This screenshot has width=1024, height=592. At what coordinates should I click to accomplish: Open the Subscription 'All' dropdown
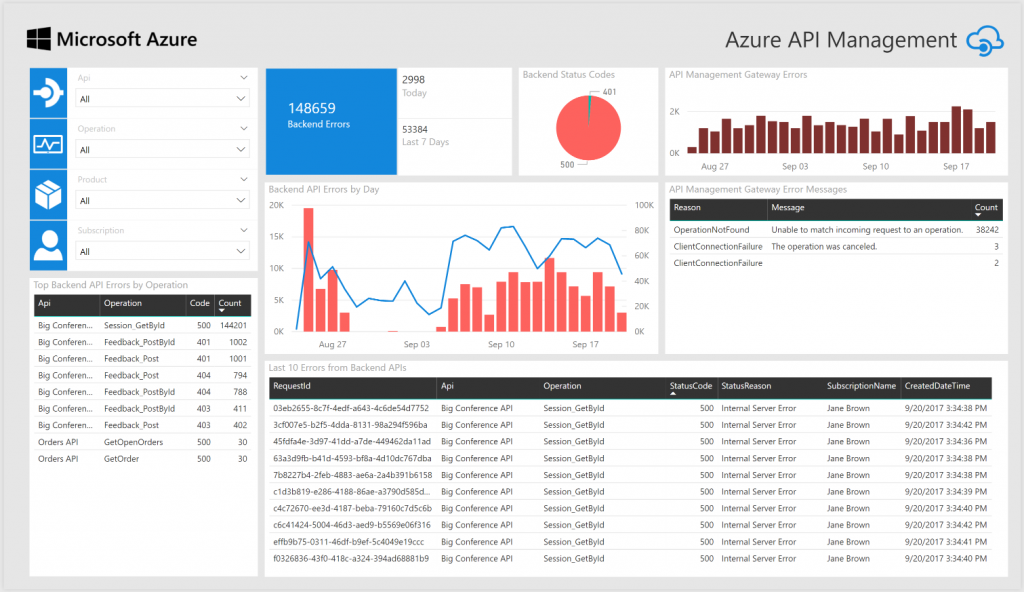tap(162, 252)
